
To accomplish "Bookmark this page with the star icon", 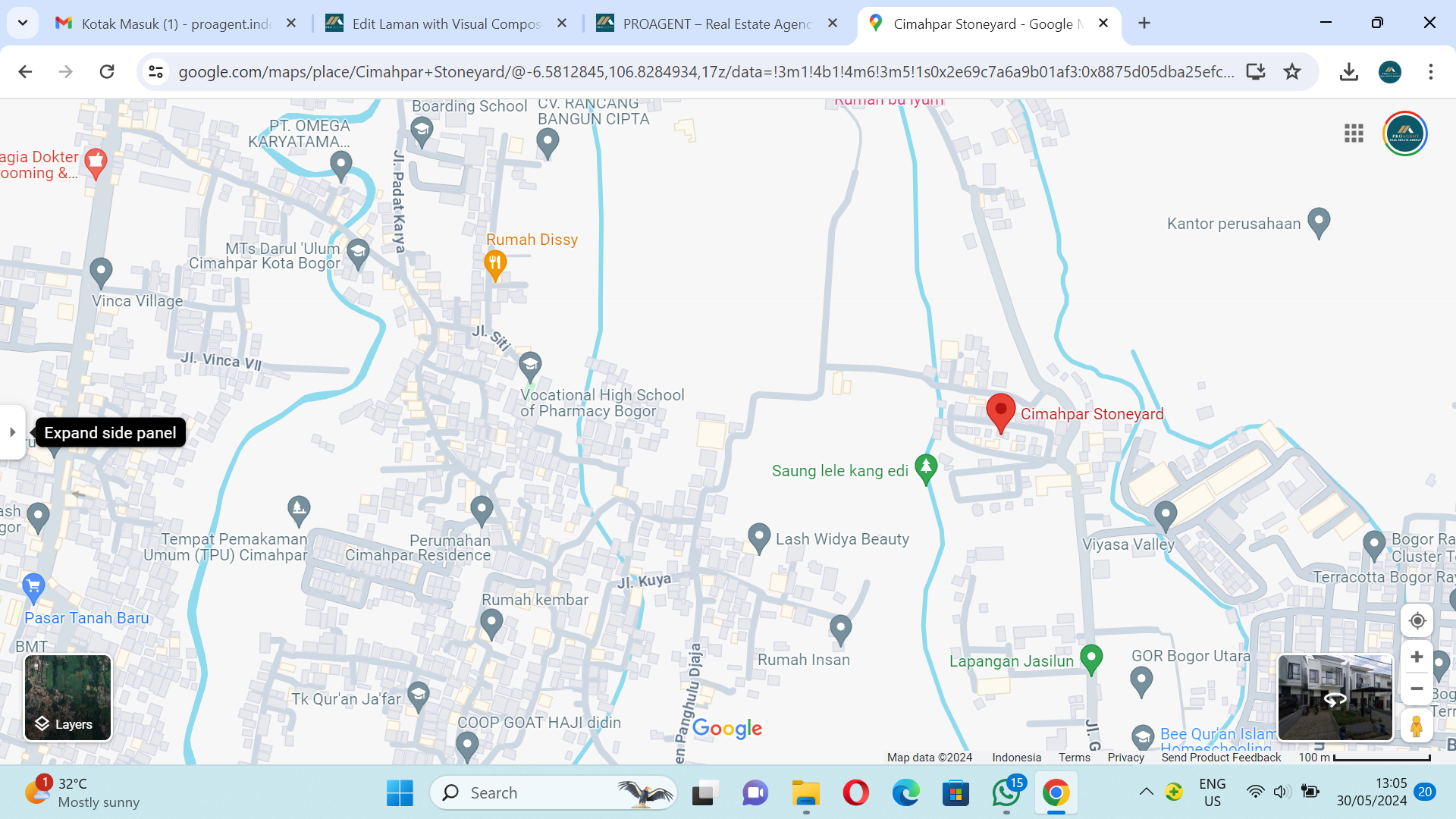I will [1292, 71].
